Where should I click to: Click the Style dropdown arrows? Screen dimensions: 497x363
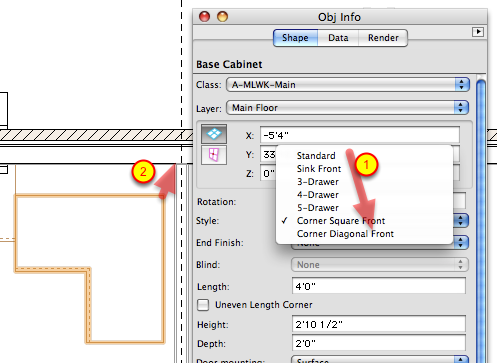pos(461,221)
